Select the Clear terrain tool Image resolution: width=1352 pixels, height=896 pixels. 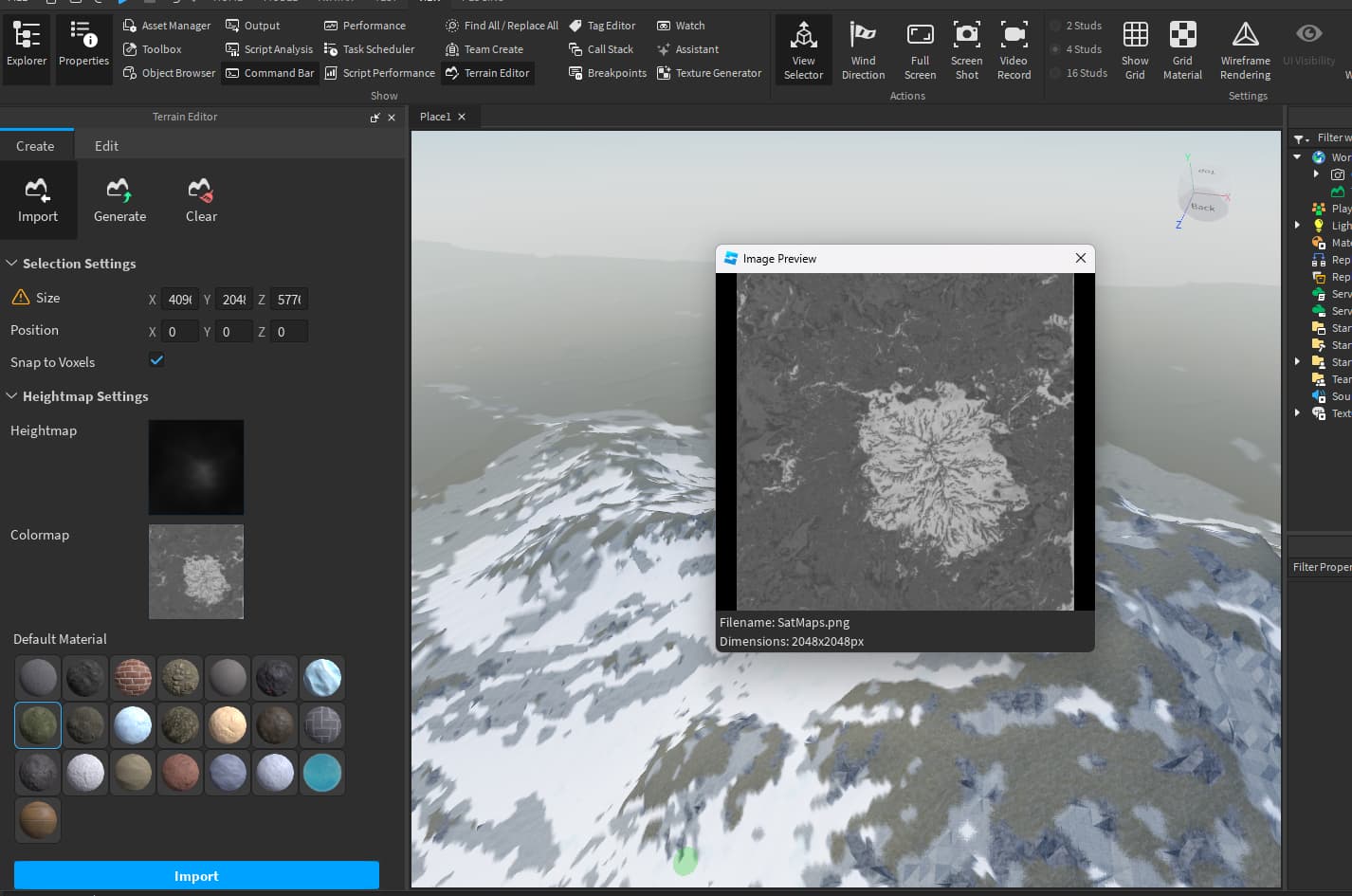tap(201, 199)
